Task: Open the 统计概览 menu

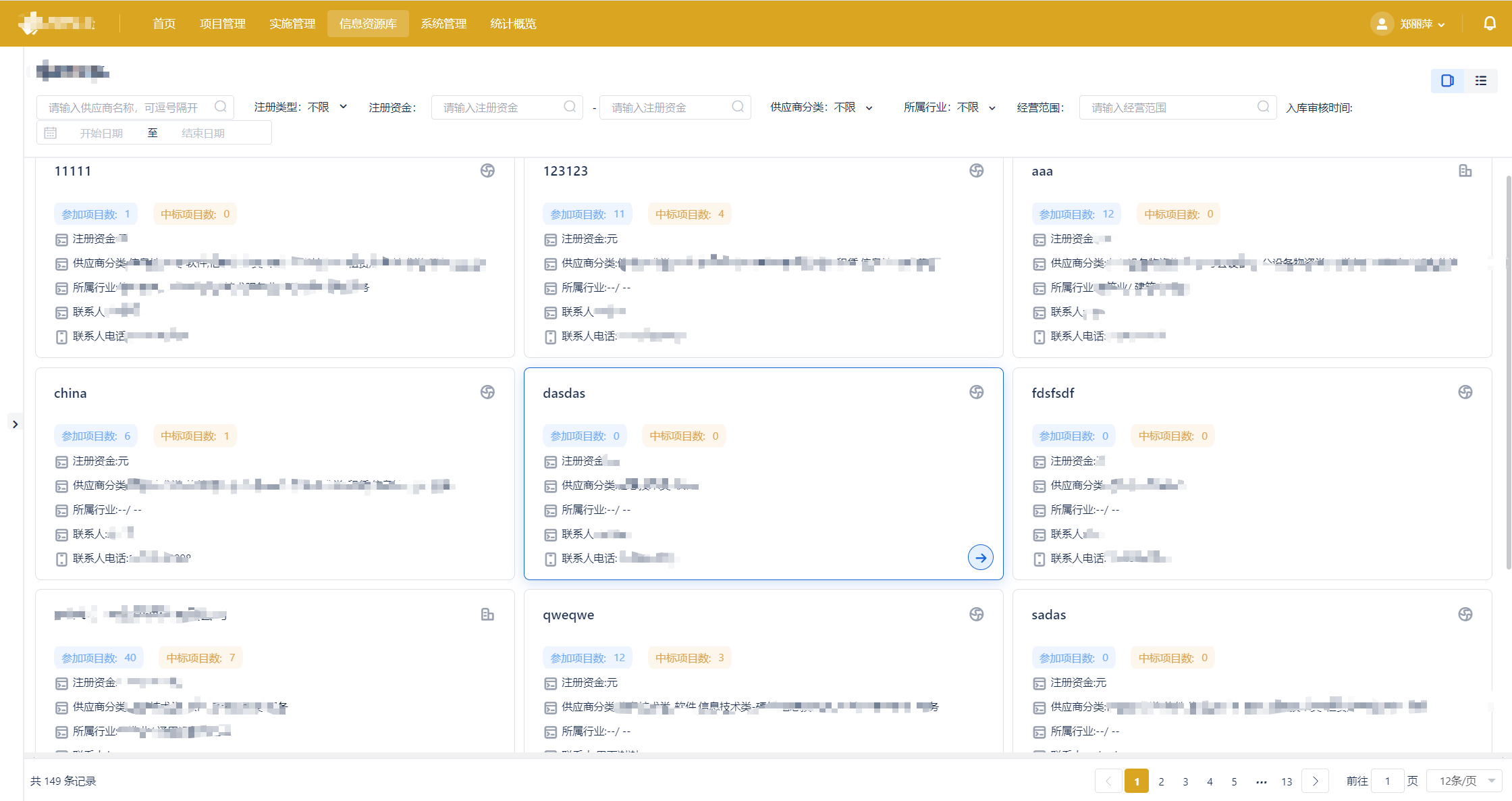Action: tap(513, 24)
